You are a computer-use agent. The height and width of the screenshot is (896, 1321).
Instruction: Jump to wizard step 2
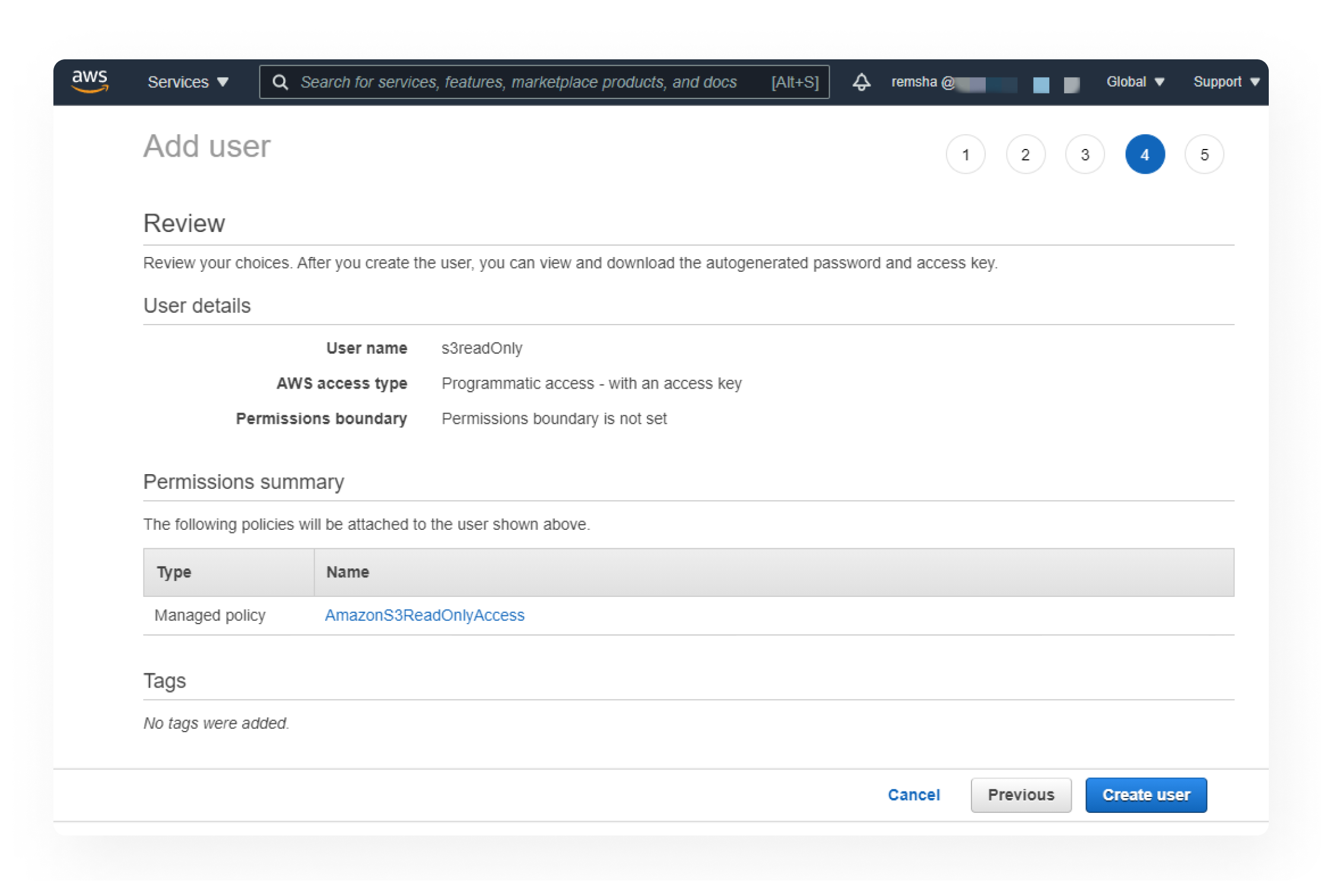pyautogui.click(x=1025, y=155)
